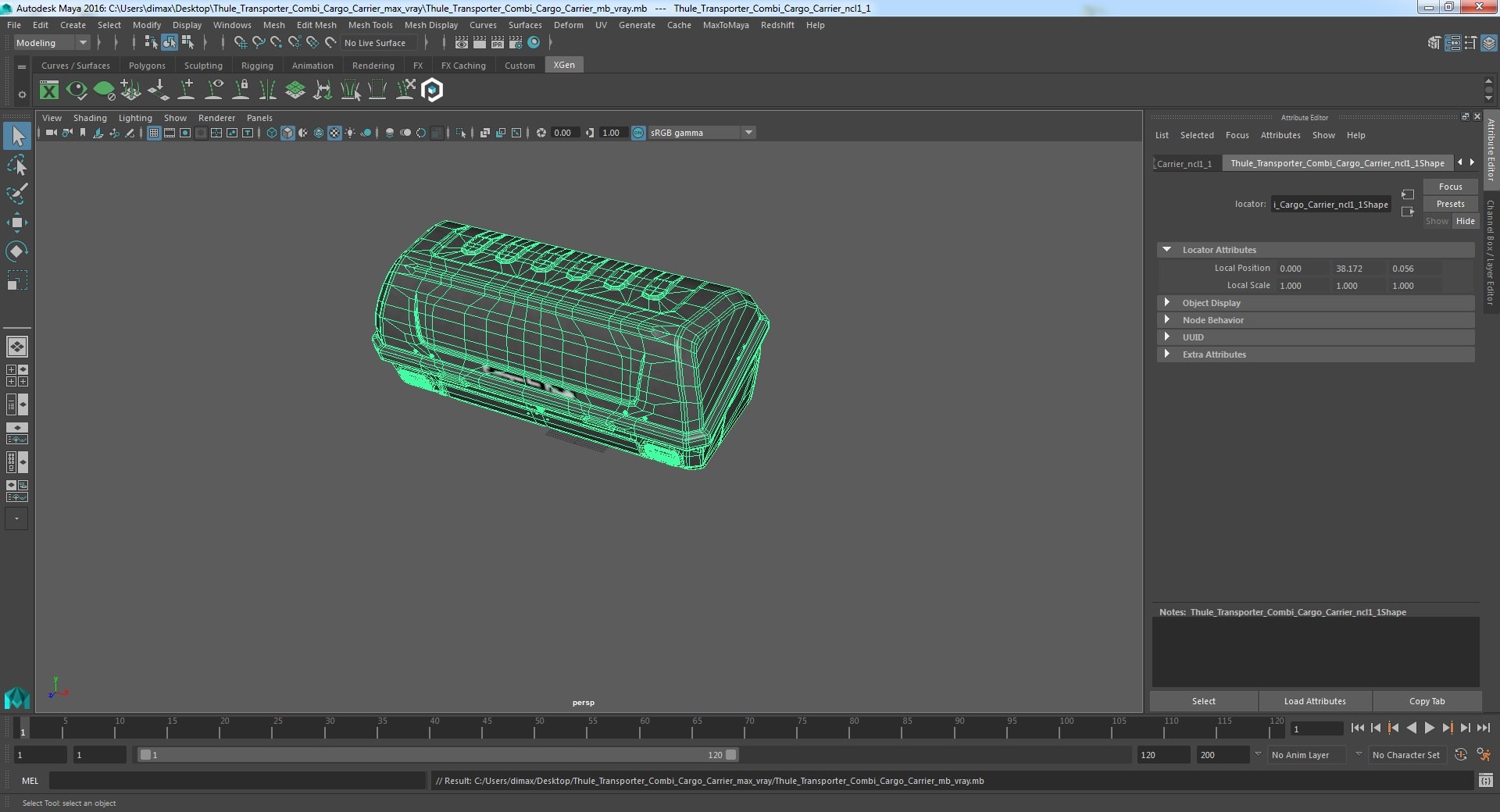Click the XGen guide visibility icon
1500x812 pixels.
(x=213, y=91)
